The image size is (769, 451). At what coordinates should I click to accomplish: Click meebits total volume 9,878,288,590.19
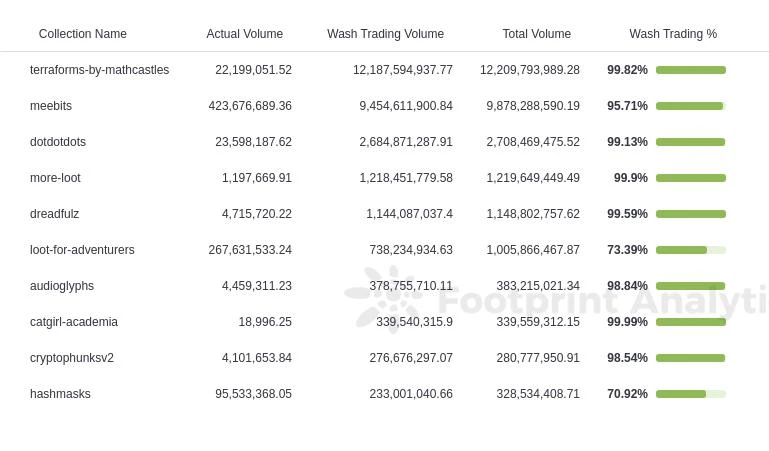click(x=533, y=106)
